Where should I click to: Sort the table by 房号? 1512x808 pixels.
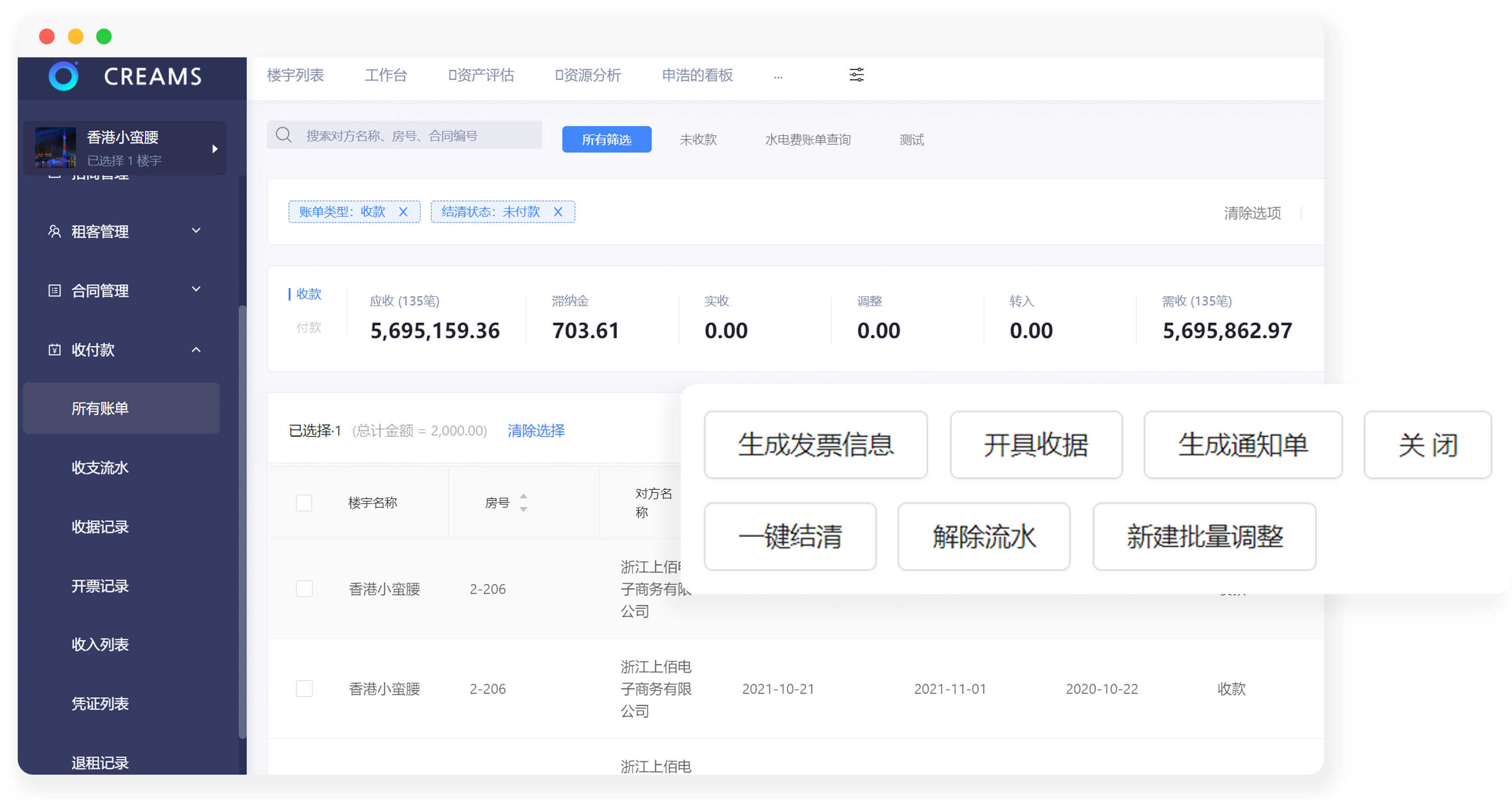523,502
